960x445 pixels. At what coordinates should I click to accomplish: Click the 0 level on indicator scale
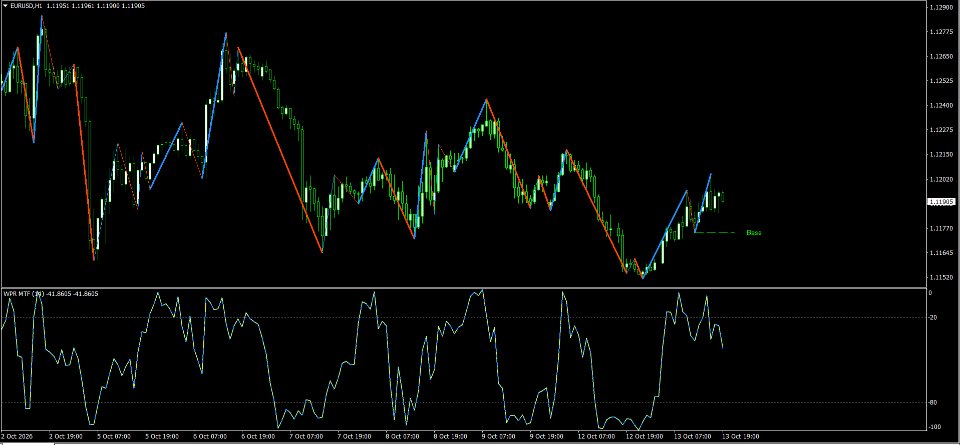(x=931, y=293)
